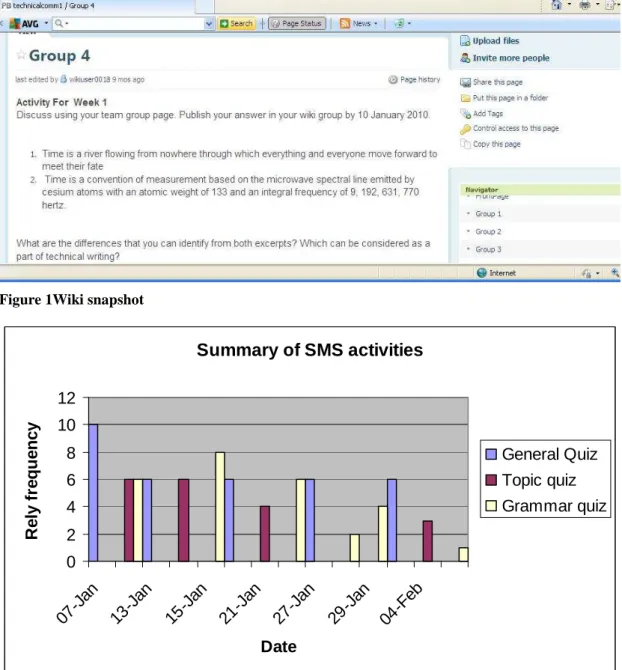
Task: Click the Date axis title
Action: (x=279, y=646)
